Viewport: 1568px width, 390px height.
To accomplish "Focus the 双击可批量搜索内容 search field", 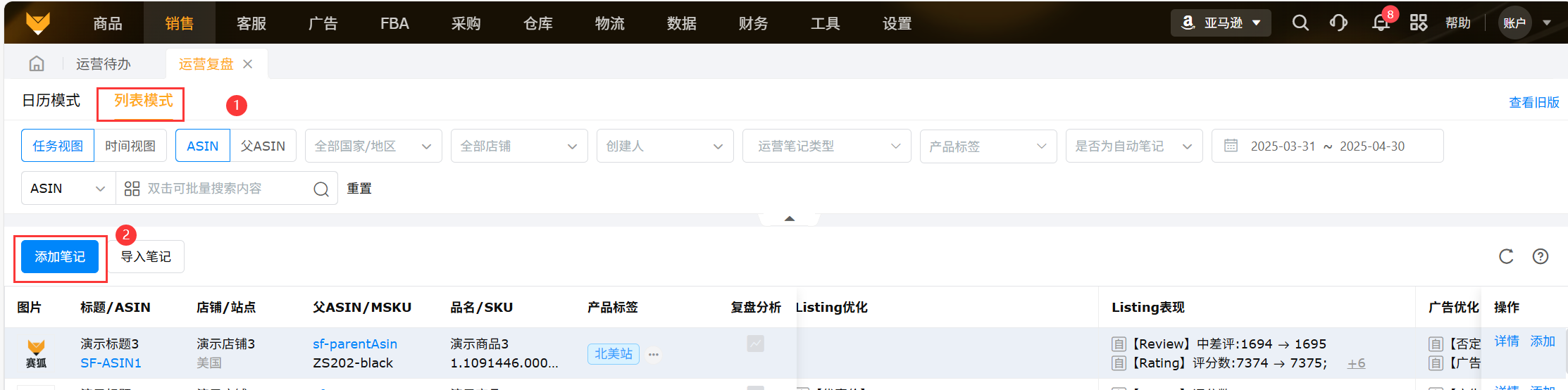I will coord(227,189).
